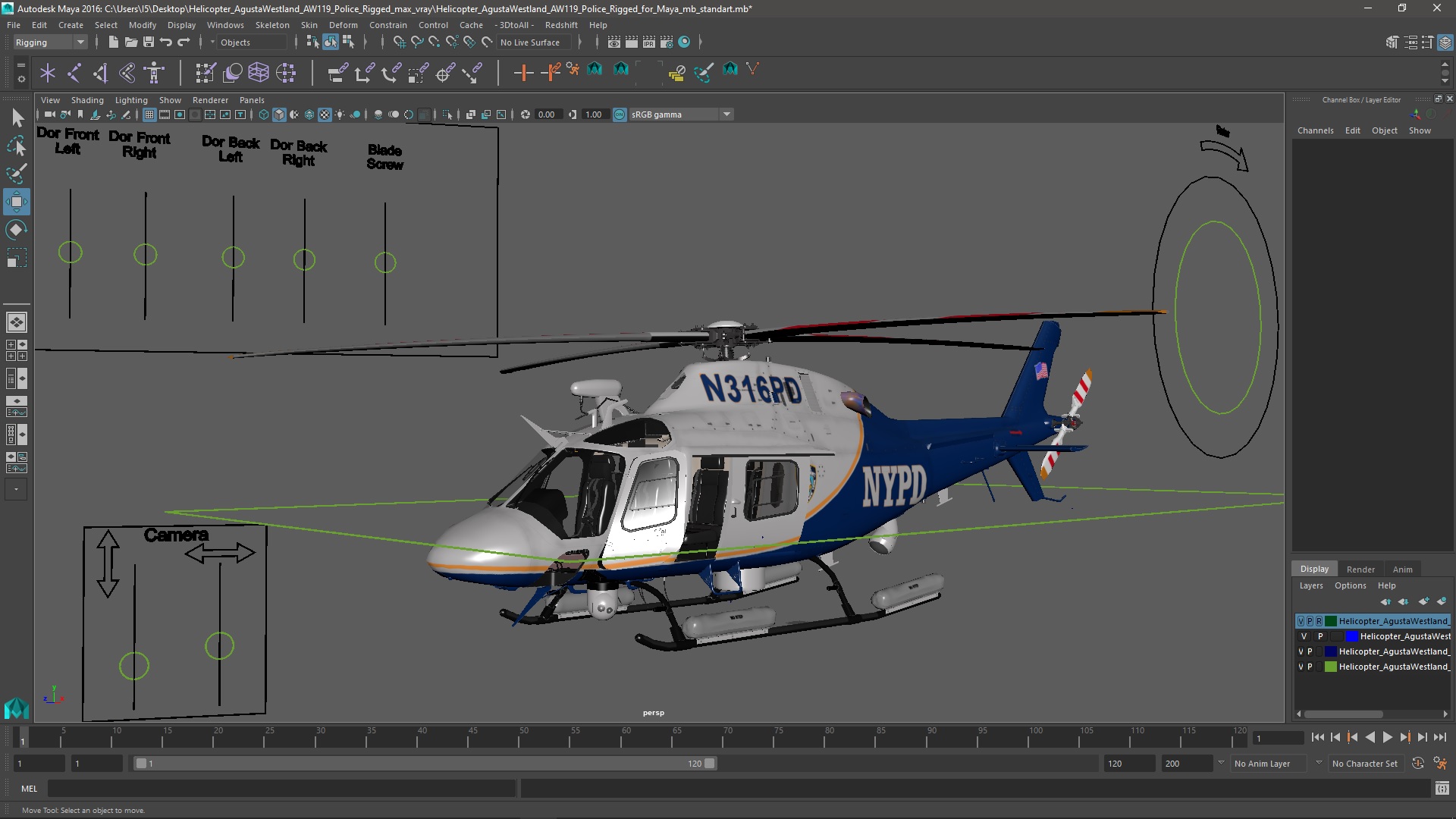The width and height of the screenshot is (1456, 819).
Task: Open the Rigging menu set dropdown
Action: point(49,42)
